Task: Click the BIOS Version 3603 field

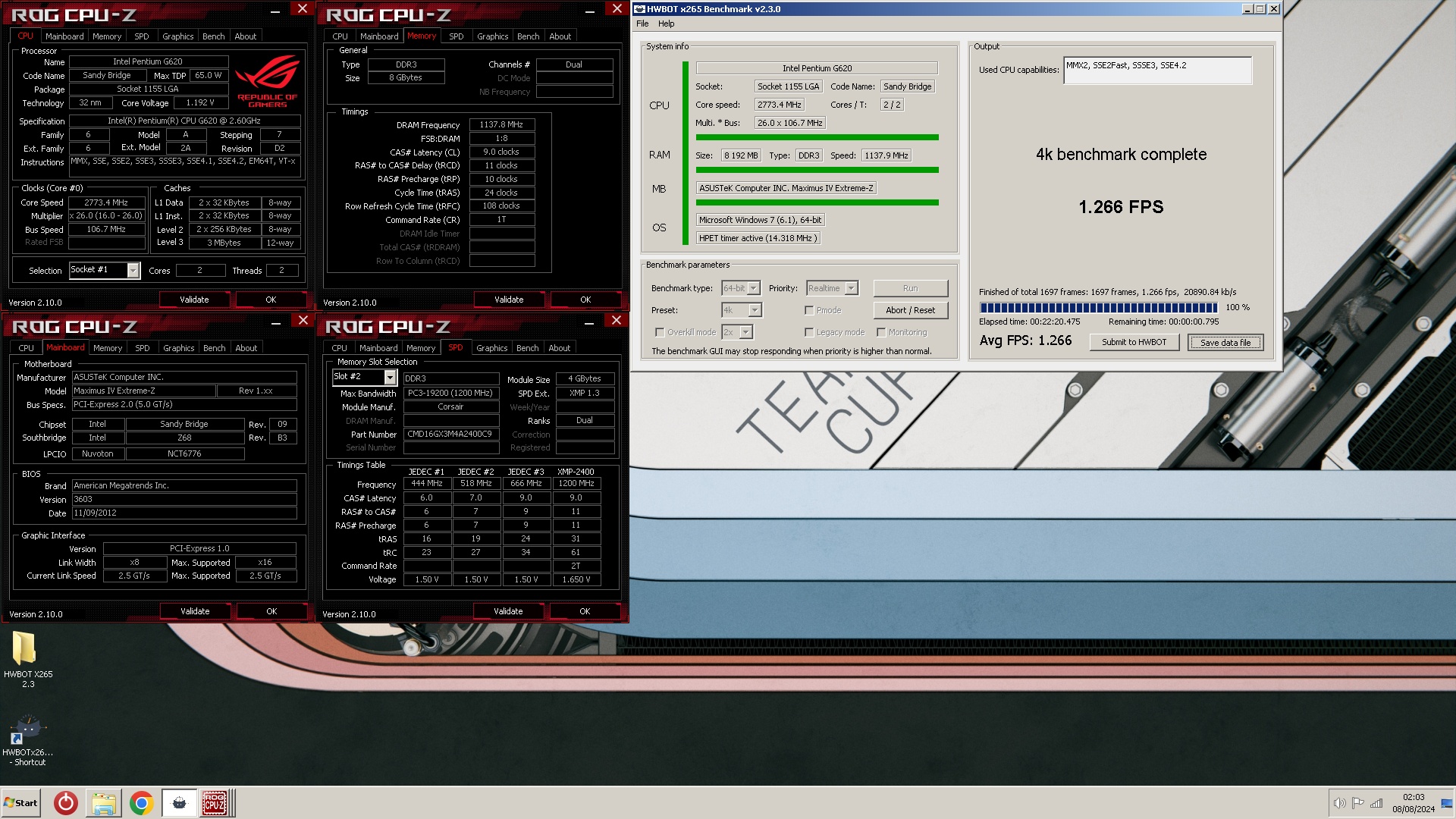Action: (184, 500)
